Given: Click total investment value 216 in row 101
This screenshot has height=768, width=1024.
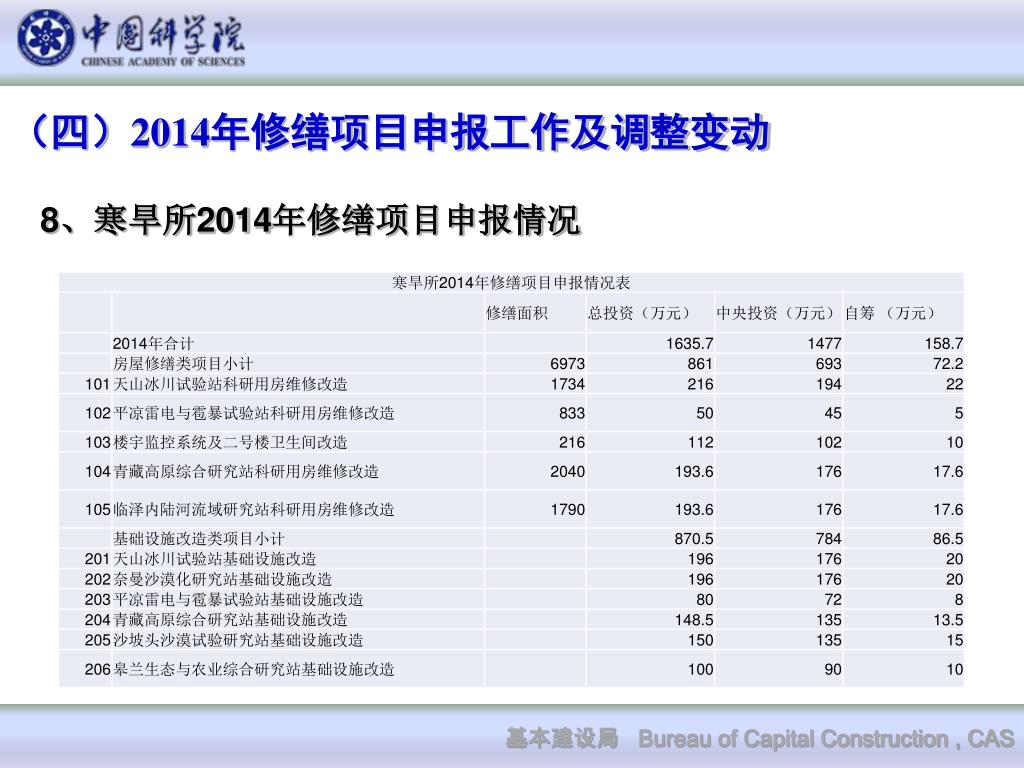Looking at the screenshot, I should point(699,384).
